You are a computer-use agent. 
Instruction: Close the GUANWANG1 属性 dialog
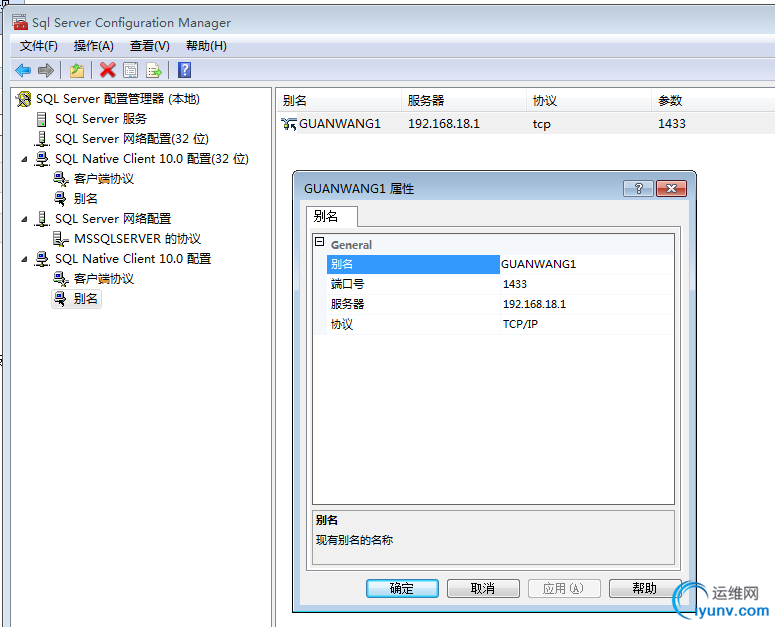click(x=671, y=188)
